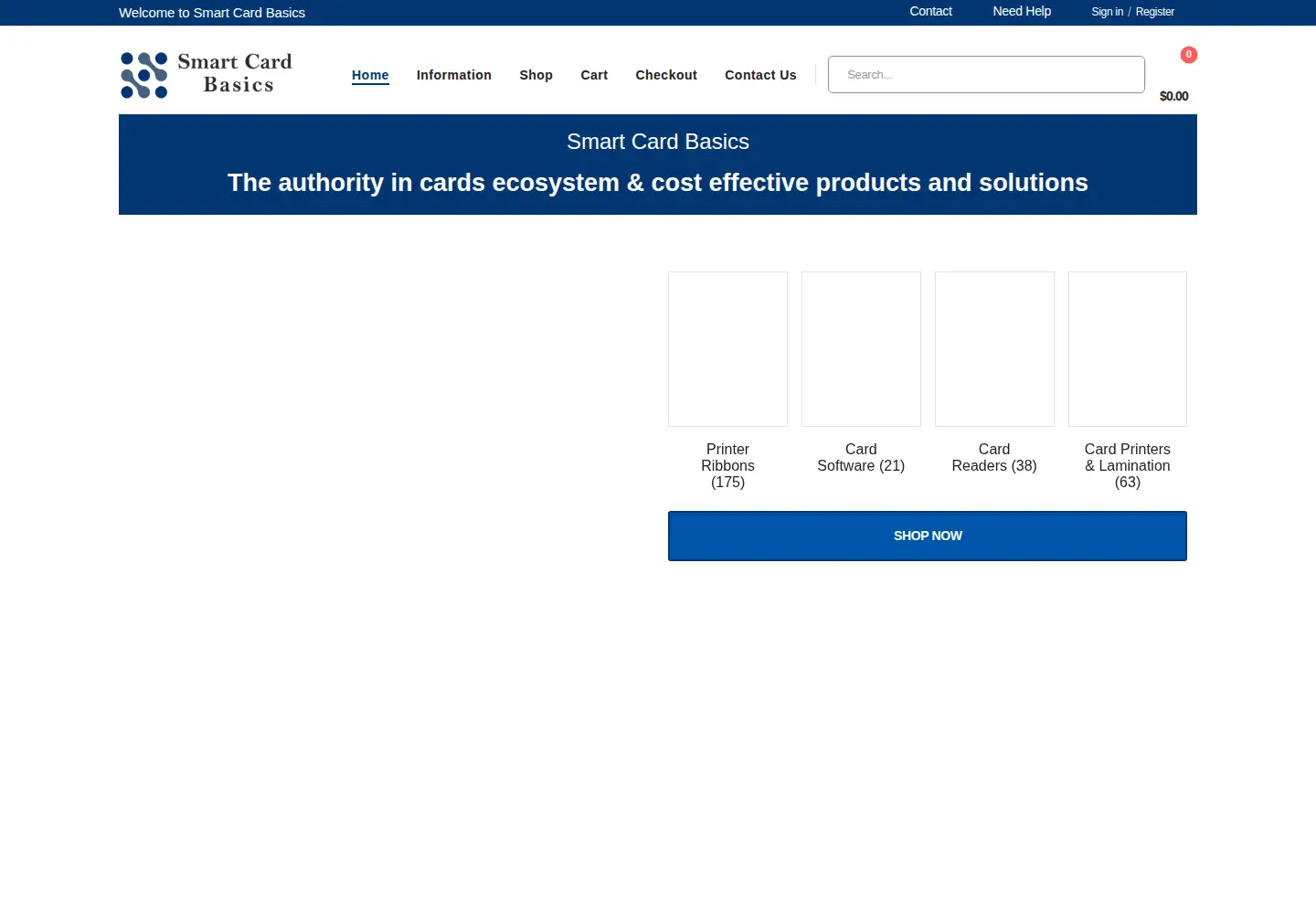
Task: Select the "Printer Ribbons (175)" category label
Action: tap(728, 465)
